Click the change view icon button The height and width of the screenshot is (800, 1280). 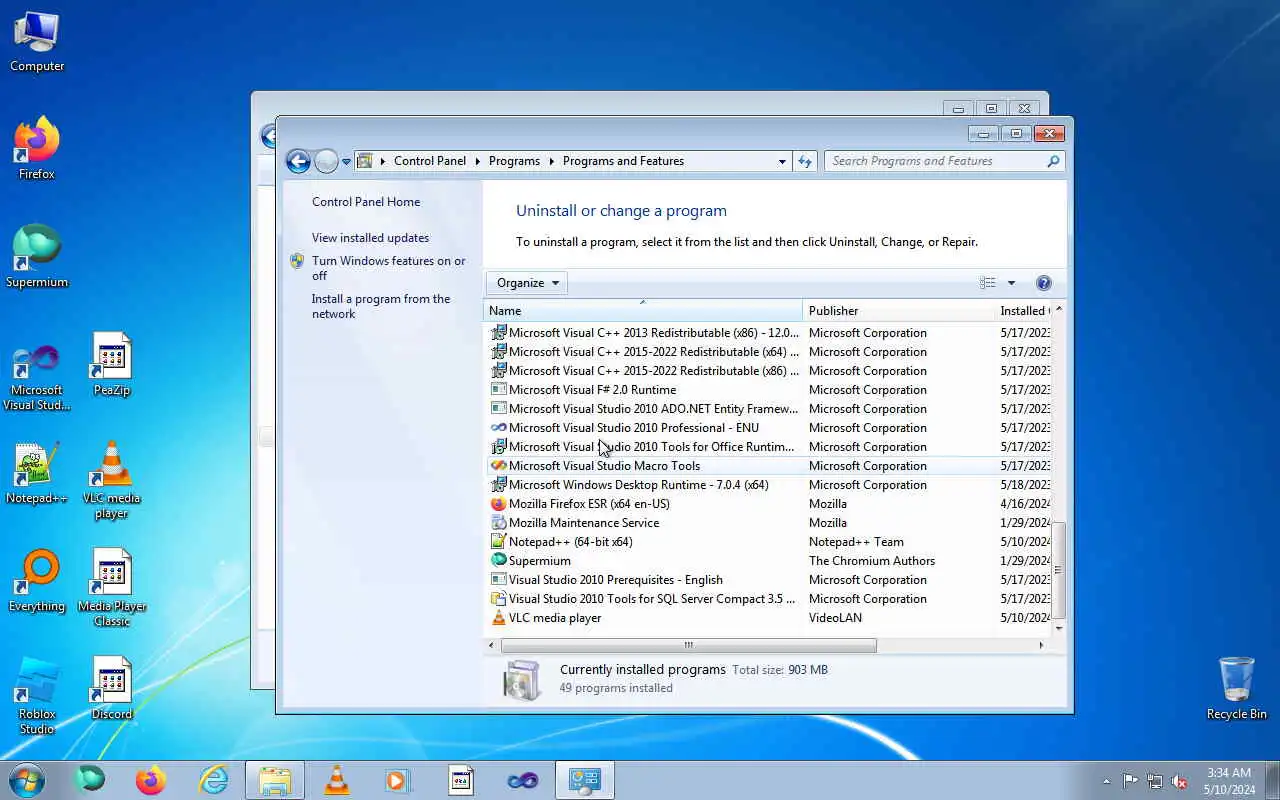(988, 283)
